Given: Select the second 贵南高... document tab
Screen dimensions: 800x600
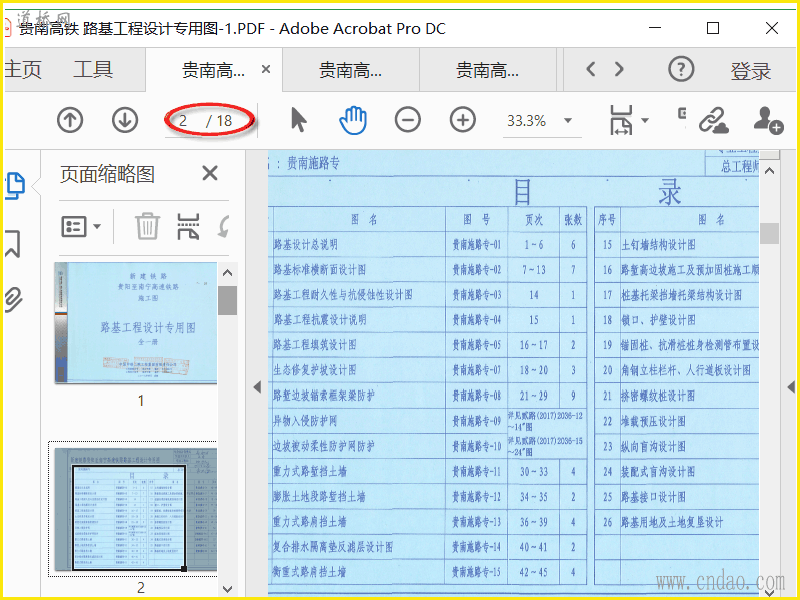Looking at the screenshot, I should 351,70.
